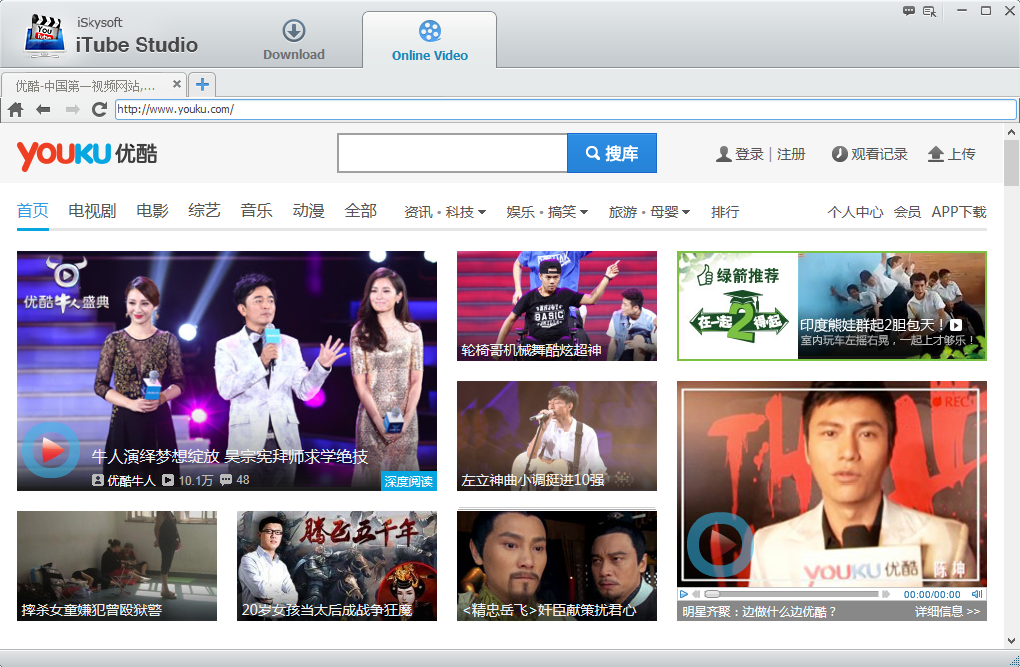Select the 全部 navigation item
Viewport: 1020px width, 667px height.
coord(360,211)
